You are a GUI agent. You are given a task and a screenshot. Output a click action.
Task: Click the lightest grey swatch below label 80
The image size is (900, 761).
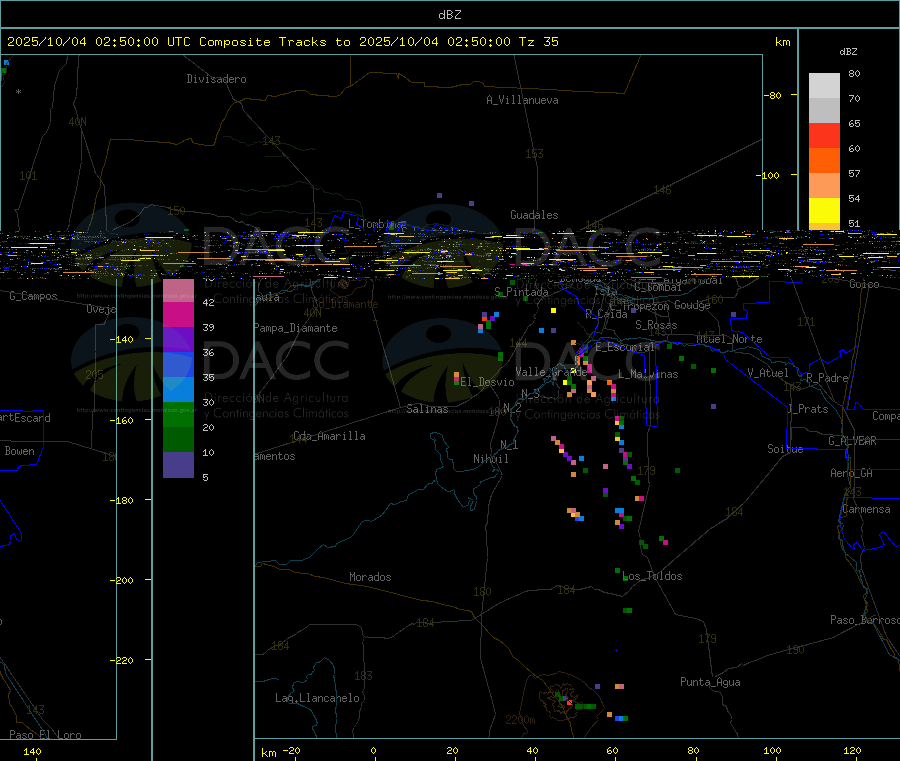tap(824, 86)
